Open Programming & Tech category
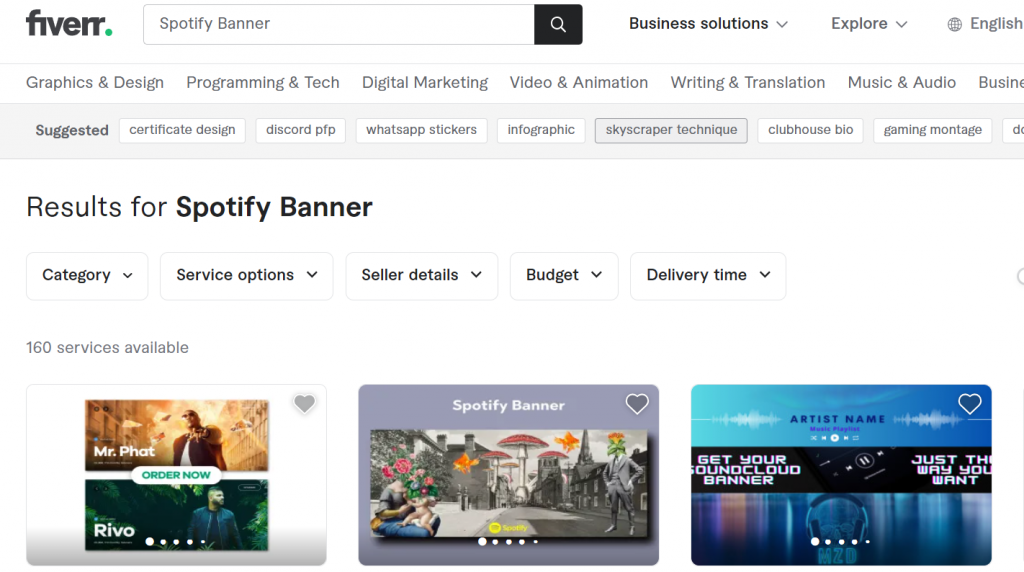 coord(263,82)
